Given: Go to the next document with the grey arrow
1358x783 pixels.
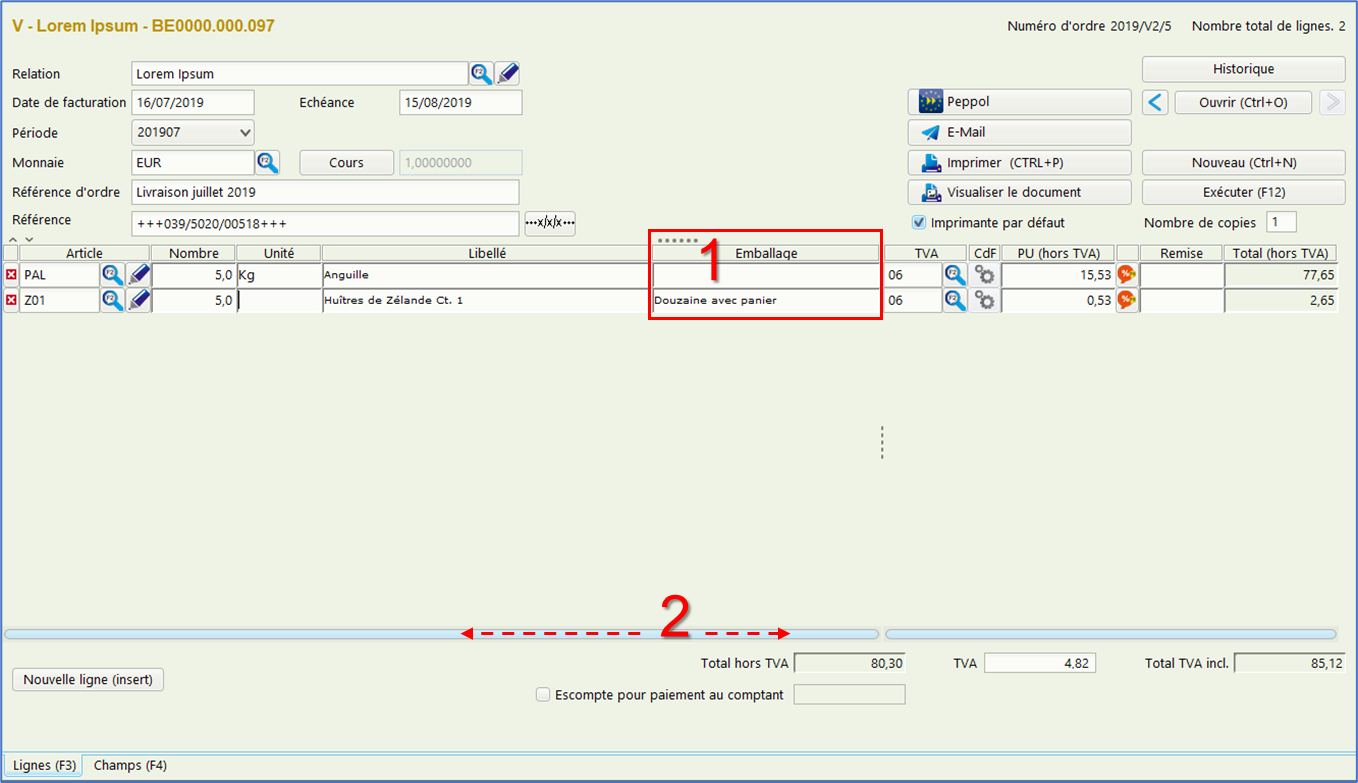Looking at the screenshot, I should coord(1332,102).
